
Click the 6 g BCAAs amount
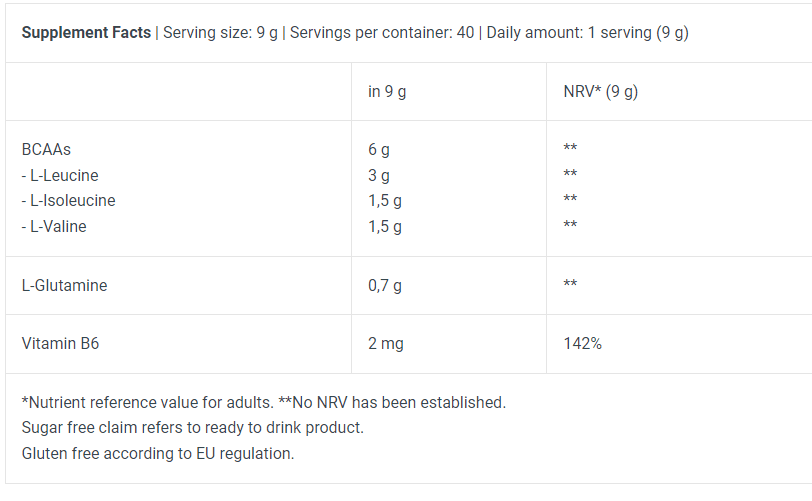pos(378,149)
